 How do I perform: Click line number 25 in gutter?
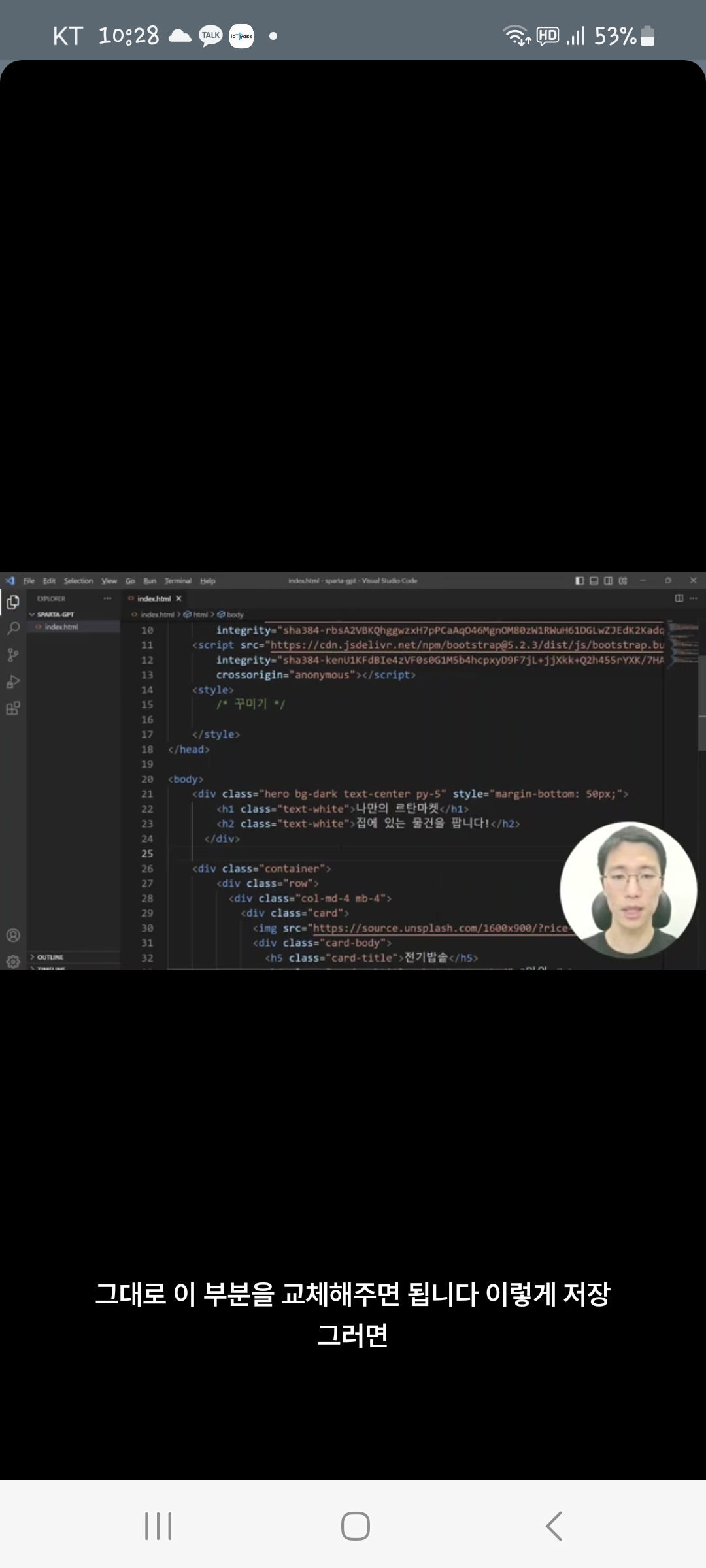point(147,853)
